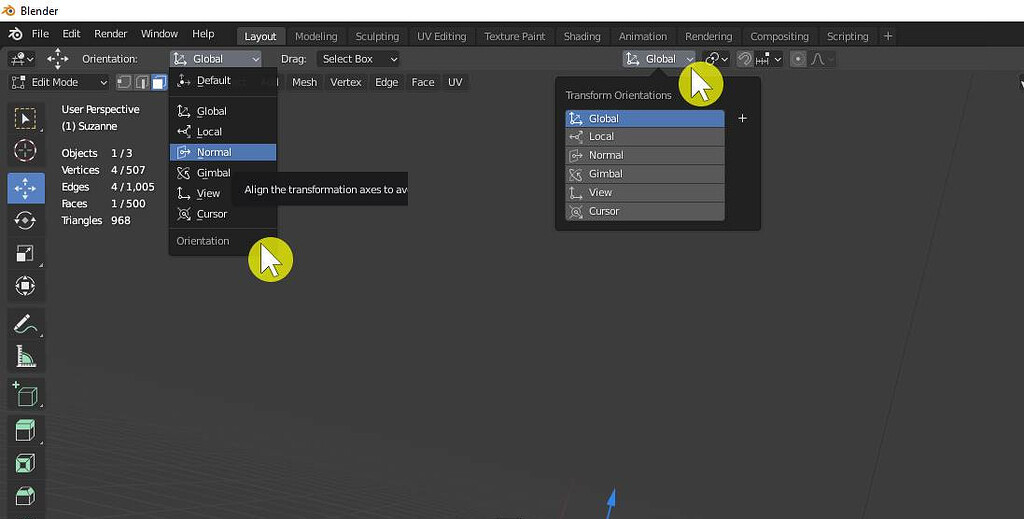Choose Default in the Orientation dropdown list
The width and height of the screenshot is (1024, 519).
point(223,80)
